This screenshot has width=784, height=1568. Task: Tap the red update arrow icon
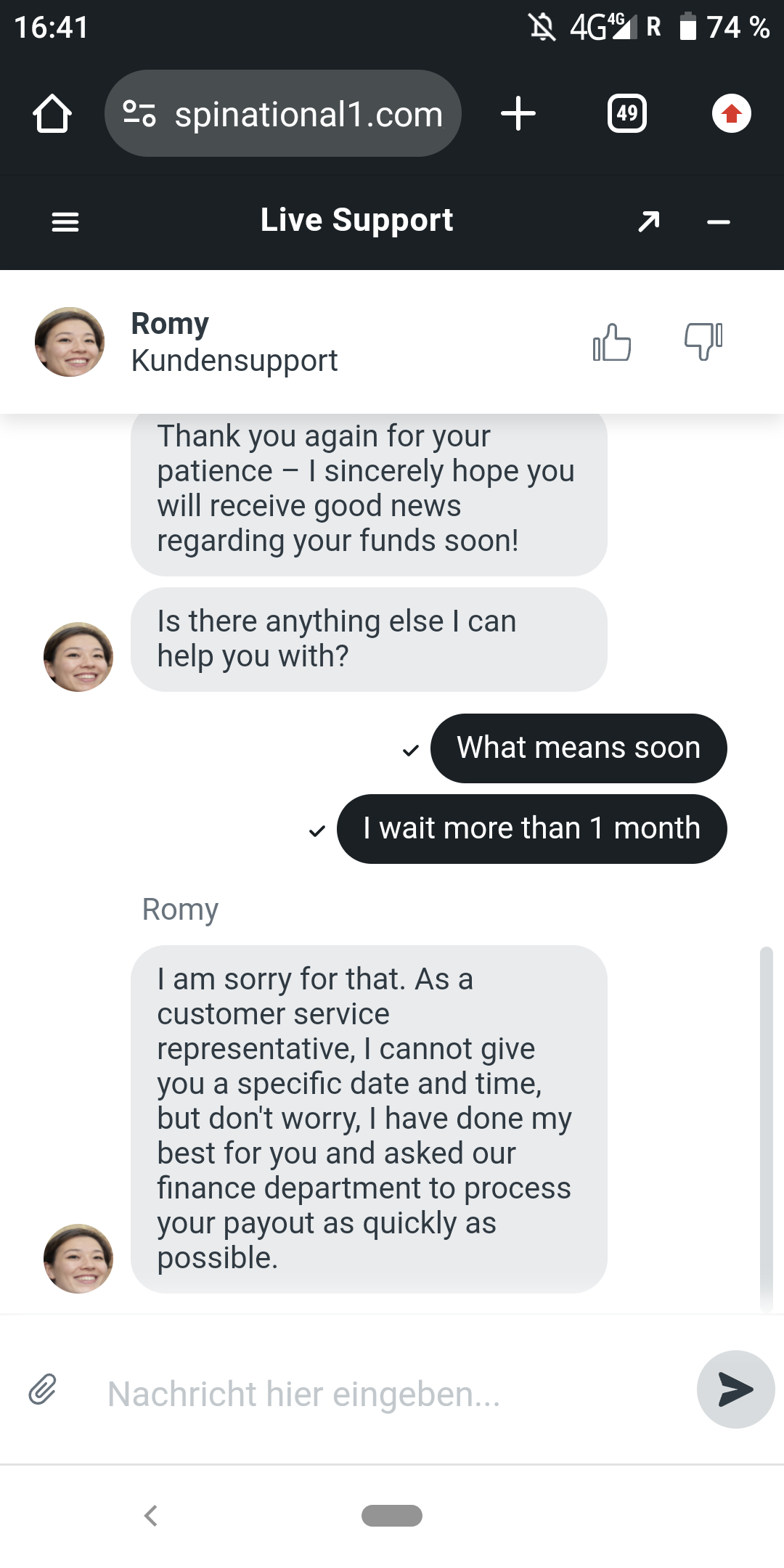pyautogui.click(x=731, y=114)
